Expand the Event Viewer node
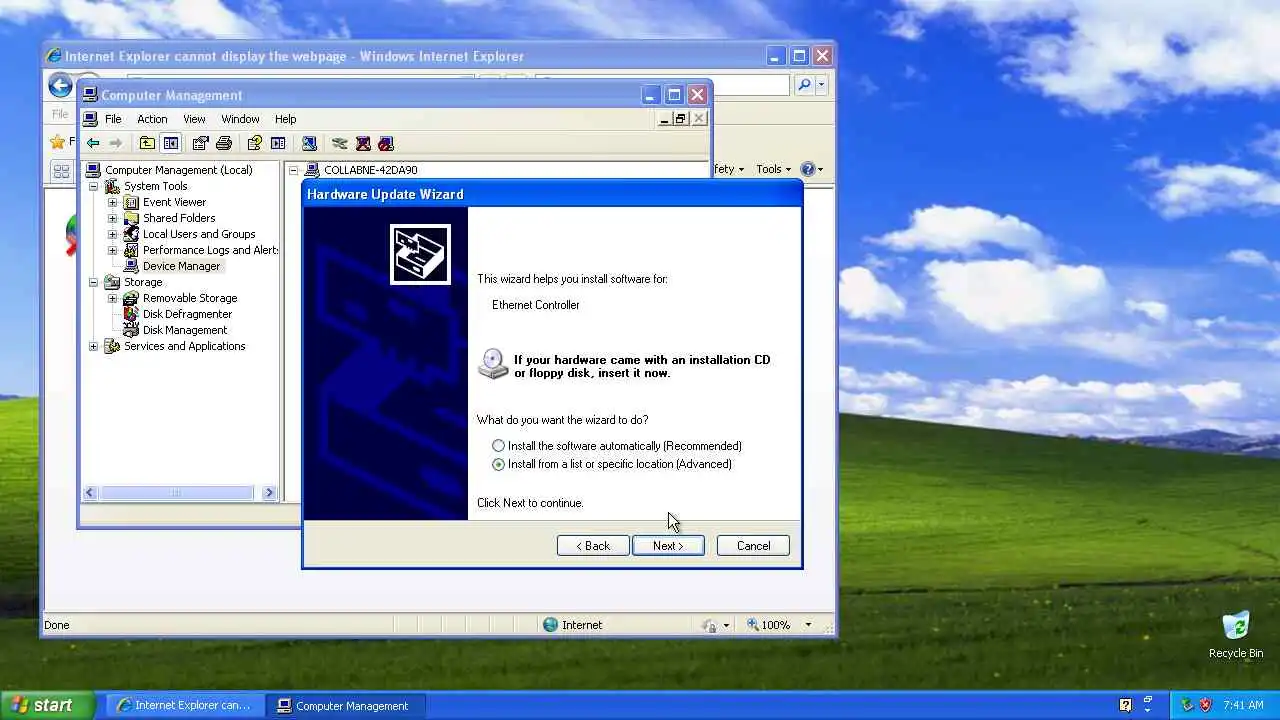Screen dimensions: 1280x720 click(113, 202)
